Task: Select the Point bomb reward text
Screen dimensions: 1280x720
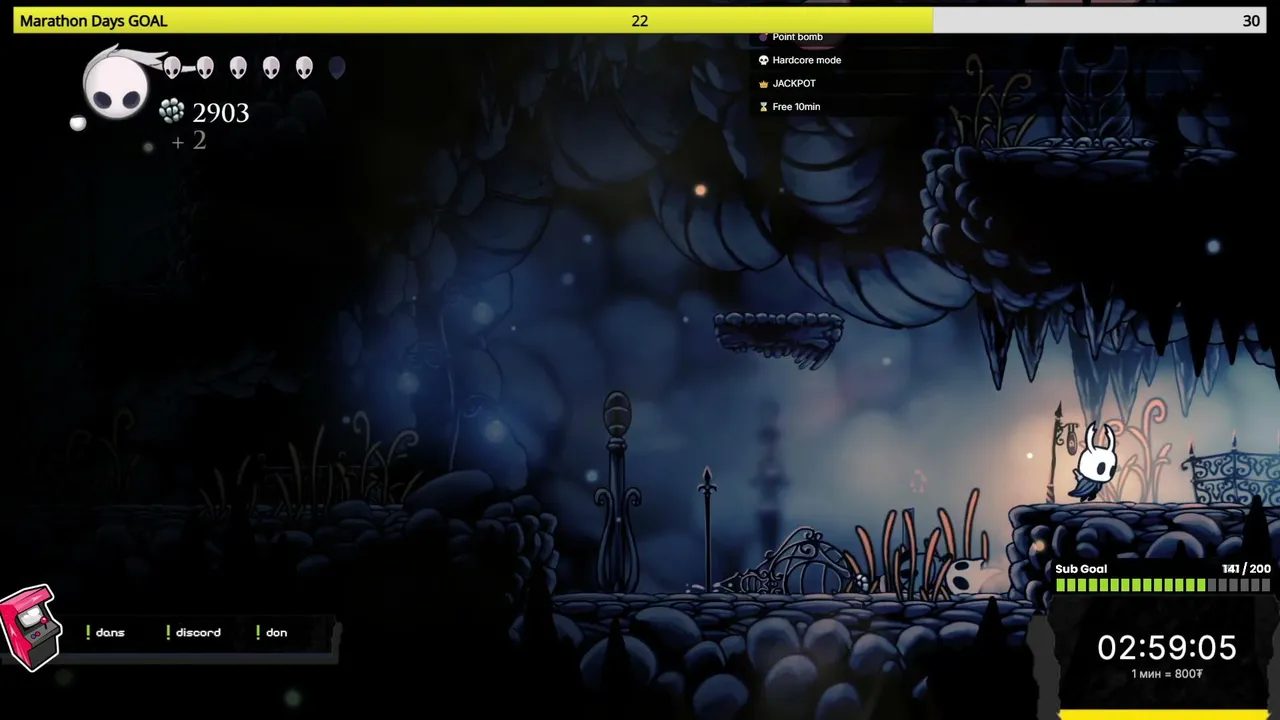Action: [x=797, y=37]
